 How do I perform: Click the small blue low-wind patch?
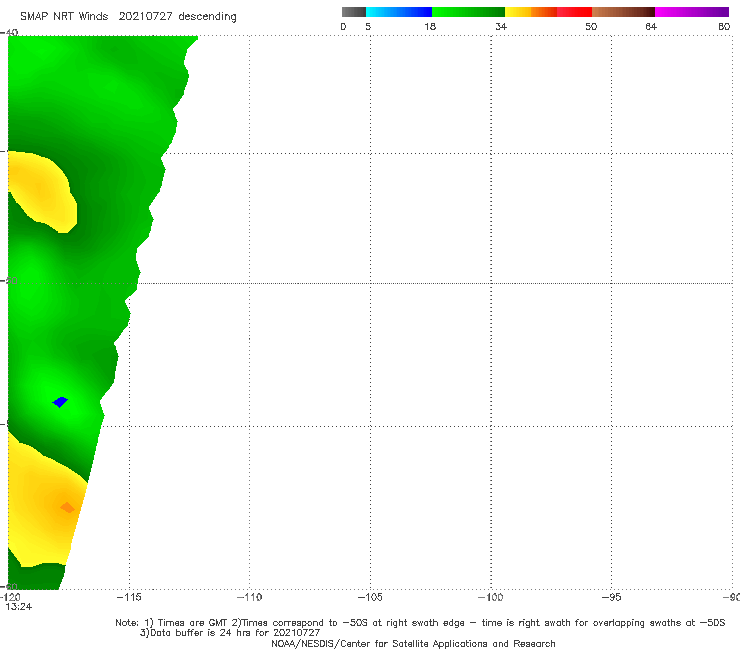click(x=60, y=402)
